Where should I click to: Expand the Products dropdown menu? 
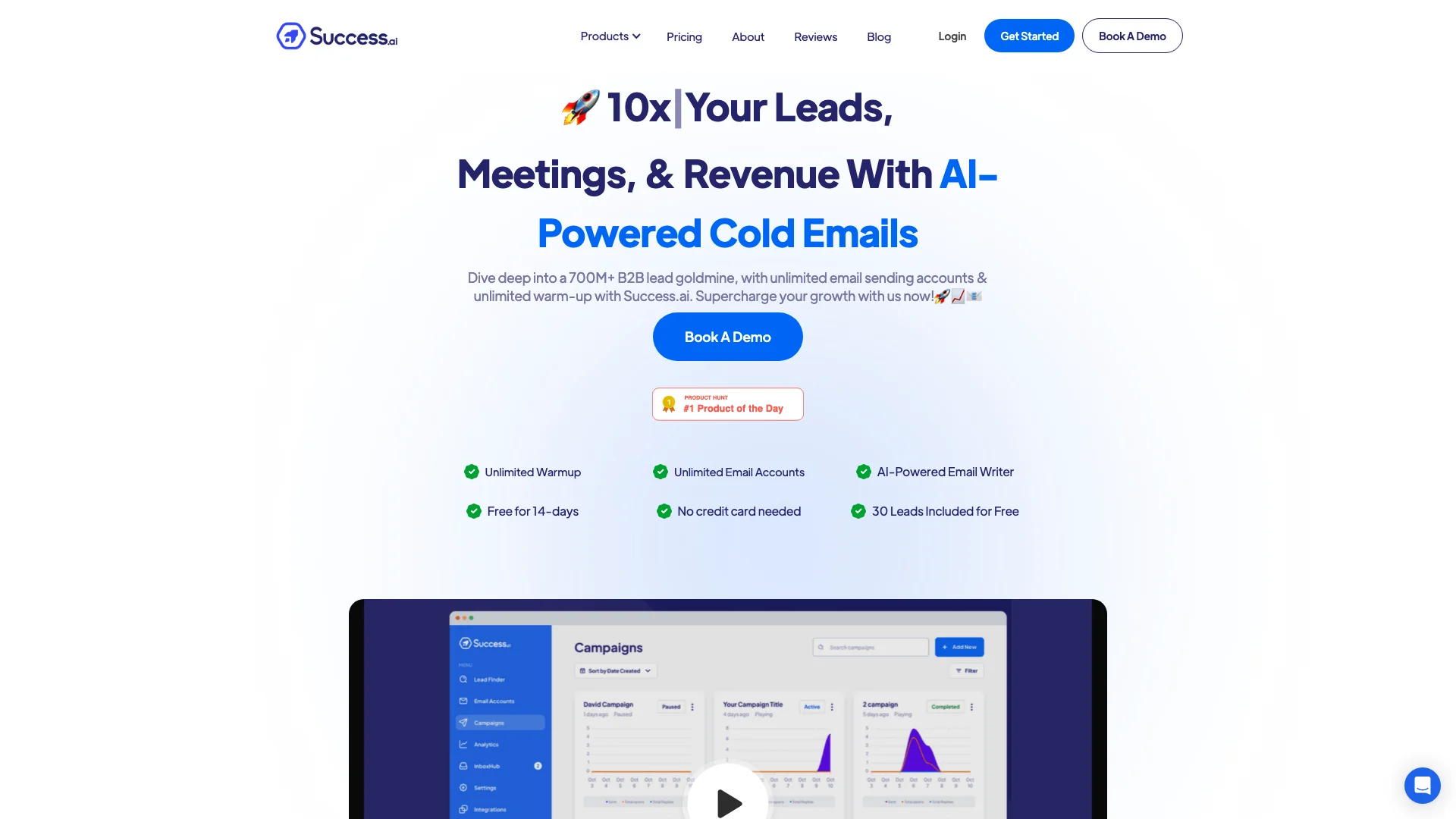click(609, 35)
